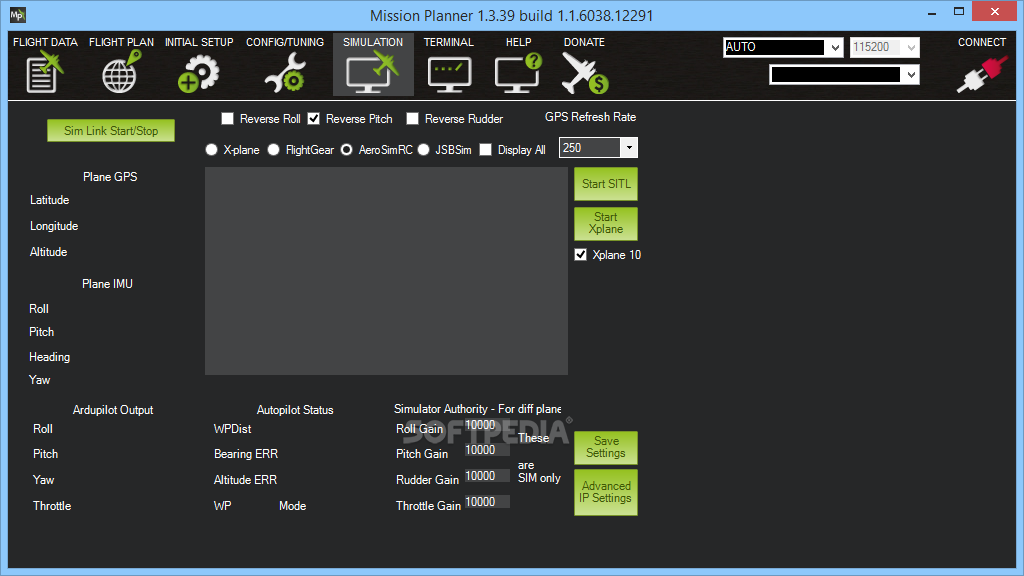Click the Bearing ERR label

point(246,454)
